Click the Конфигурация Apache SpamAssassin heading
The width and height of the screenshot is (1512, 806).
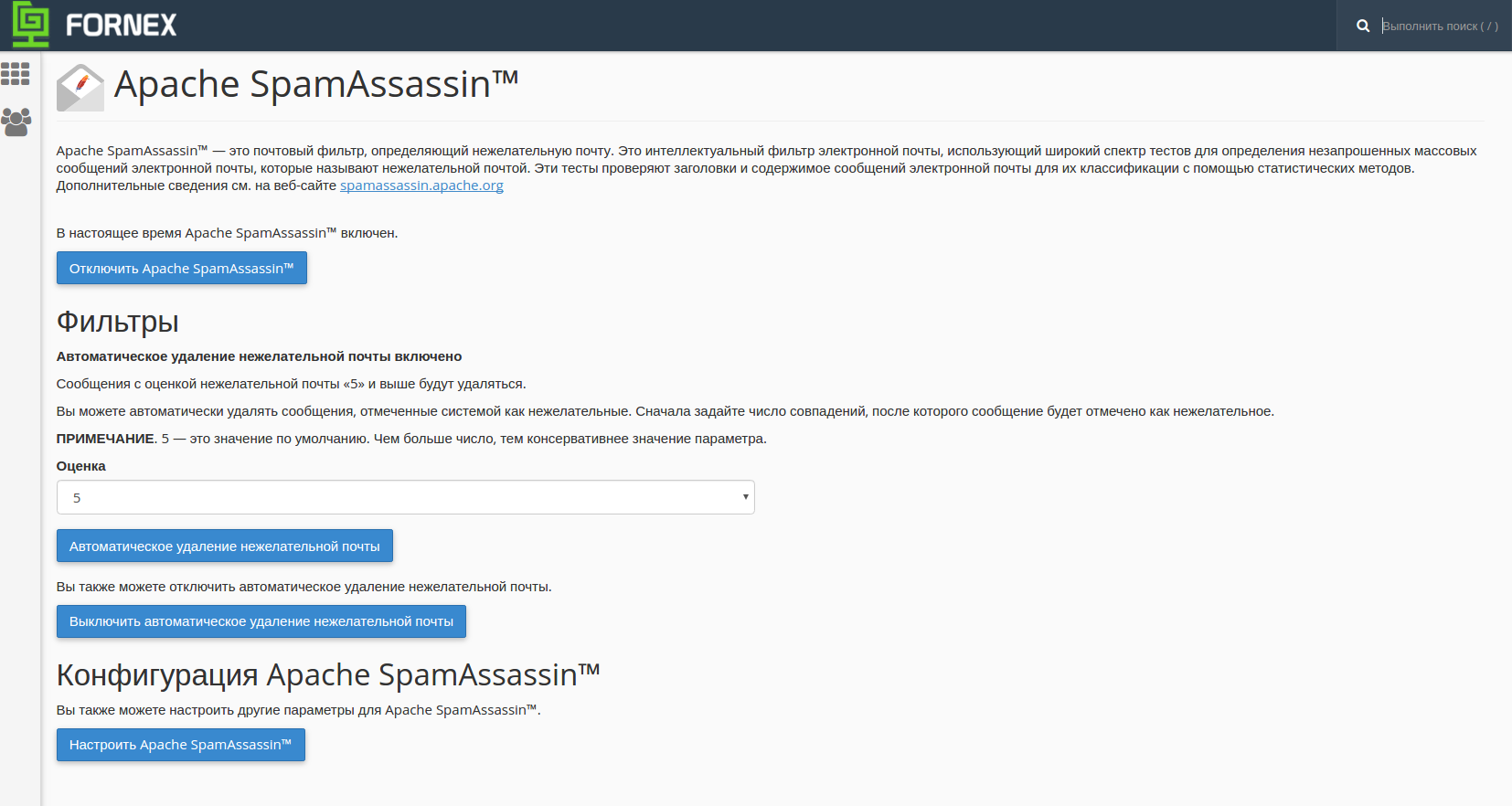(328, 674)
